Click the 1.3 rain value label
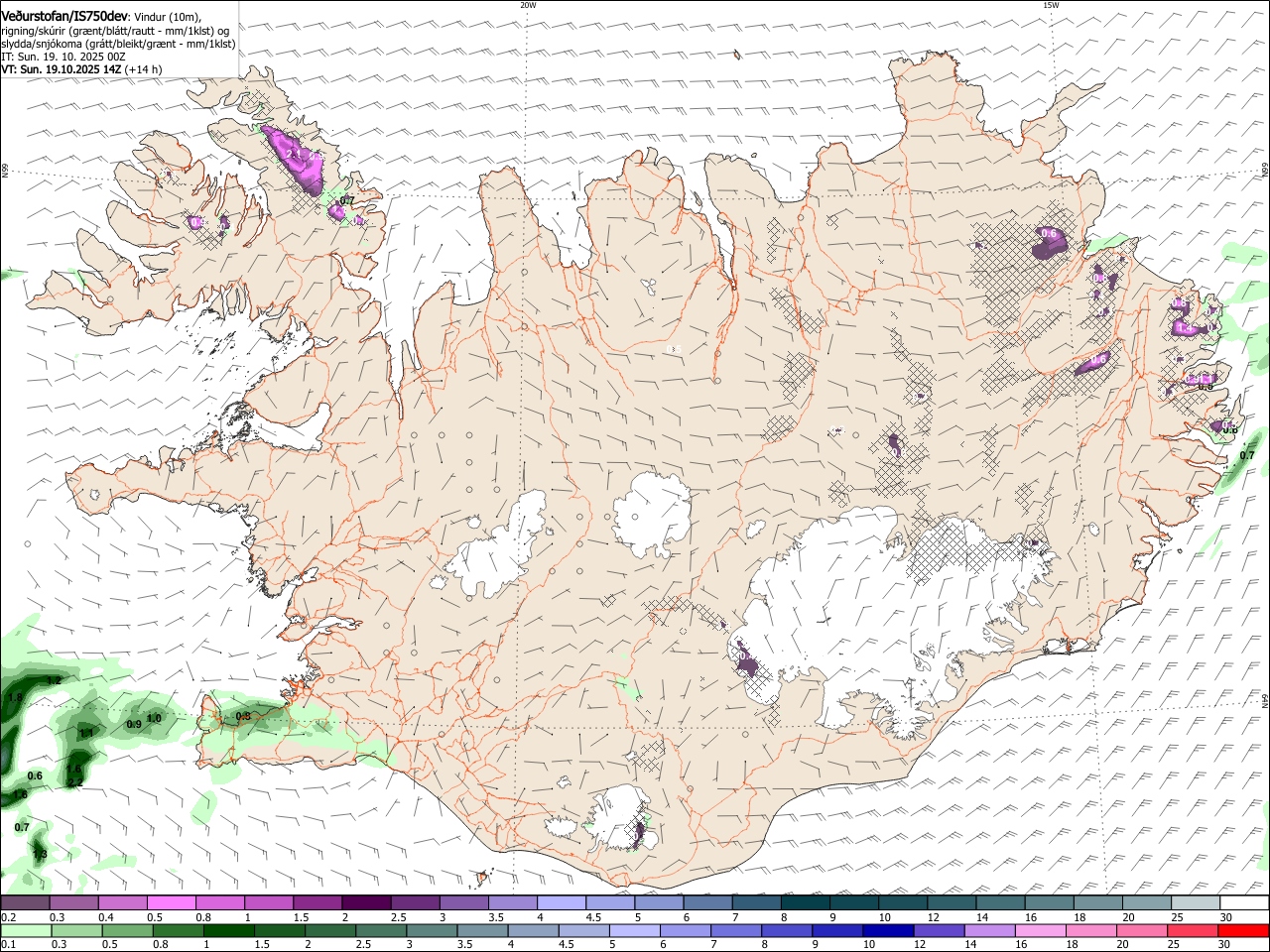Screen dimensions: 1270x952 (40, 853)
